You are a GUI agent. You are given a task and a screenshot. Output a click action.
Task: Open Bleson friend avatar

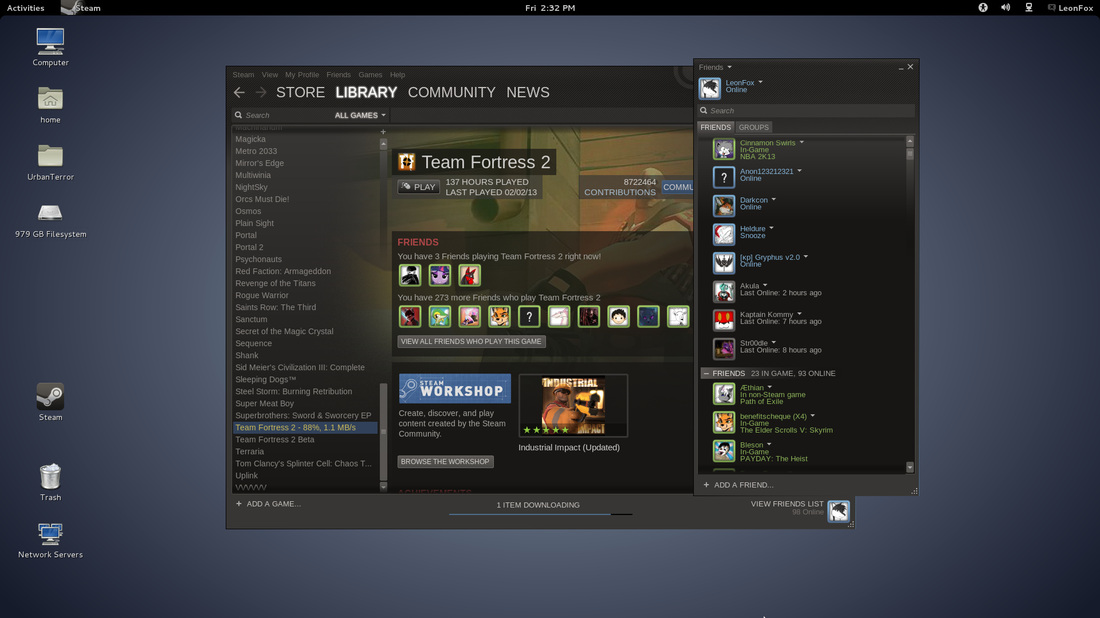click(724, 451)
